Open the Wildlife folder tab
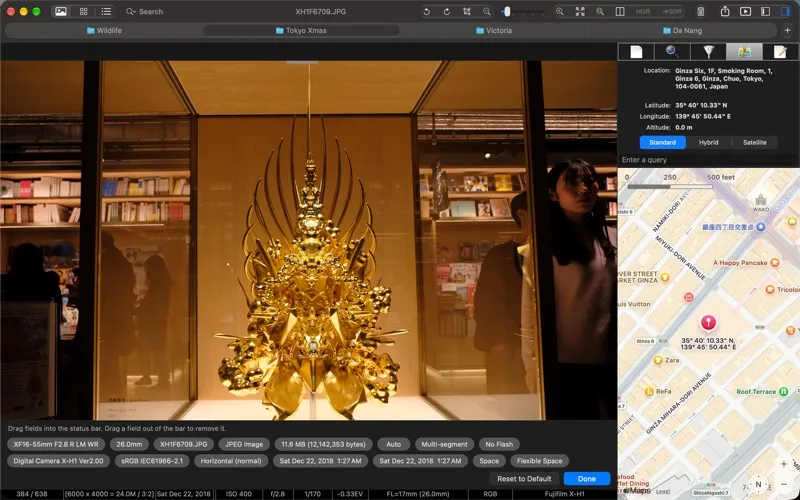Image resolution: width=800 pixels, height=500 pixels. click(104, 31)
